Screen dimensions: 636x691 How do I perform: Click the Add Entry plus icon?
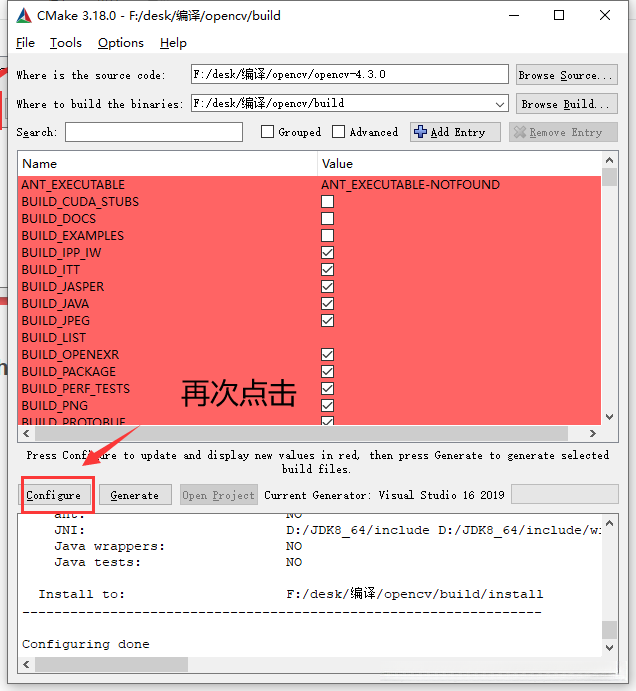coord(420,132)
